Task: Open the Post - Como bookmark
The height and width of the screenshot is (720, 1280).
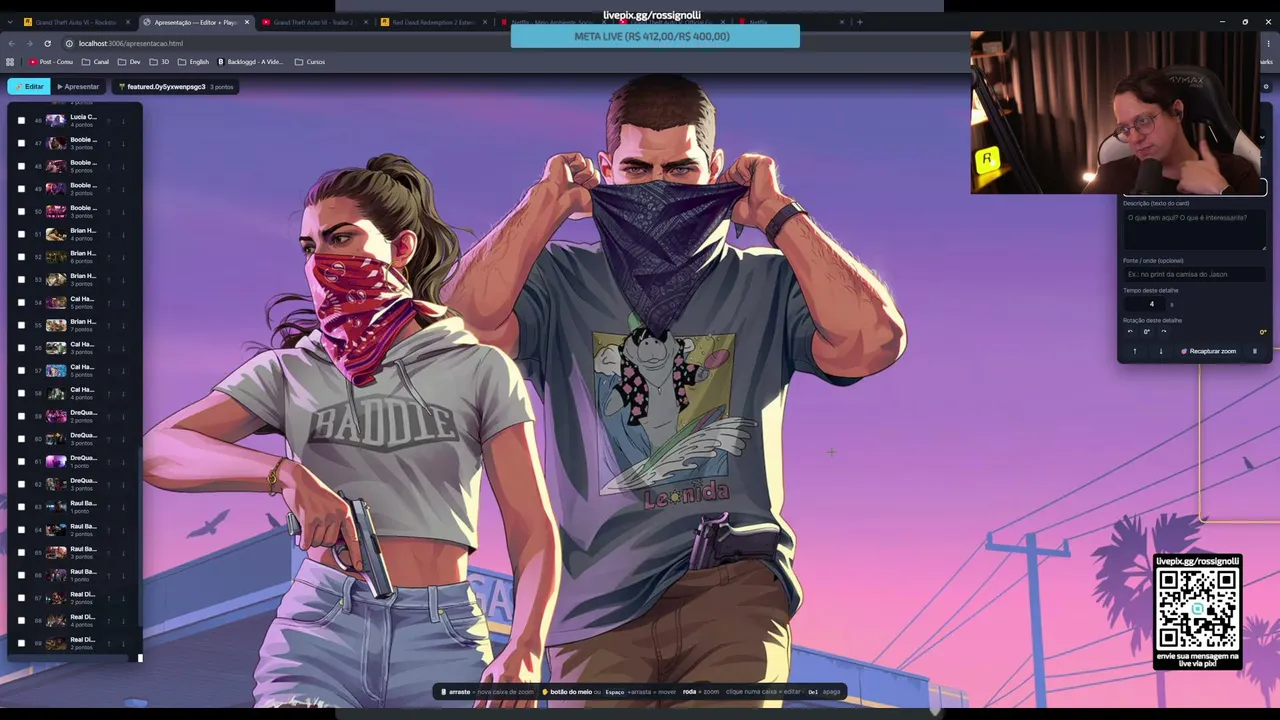Action: (x=51, y=62)
